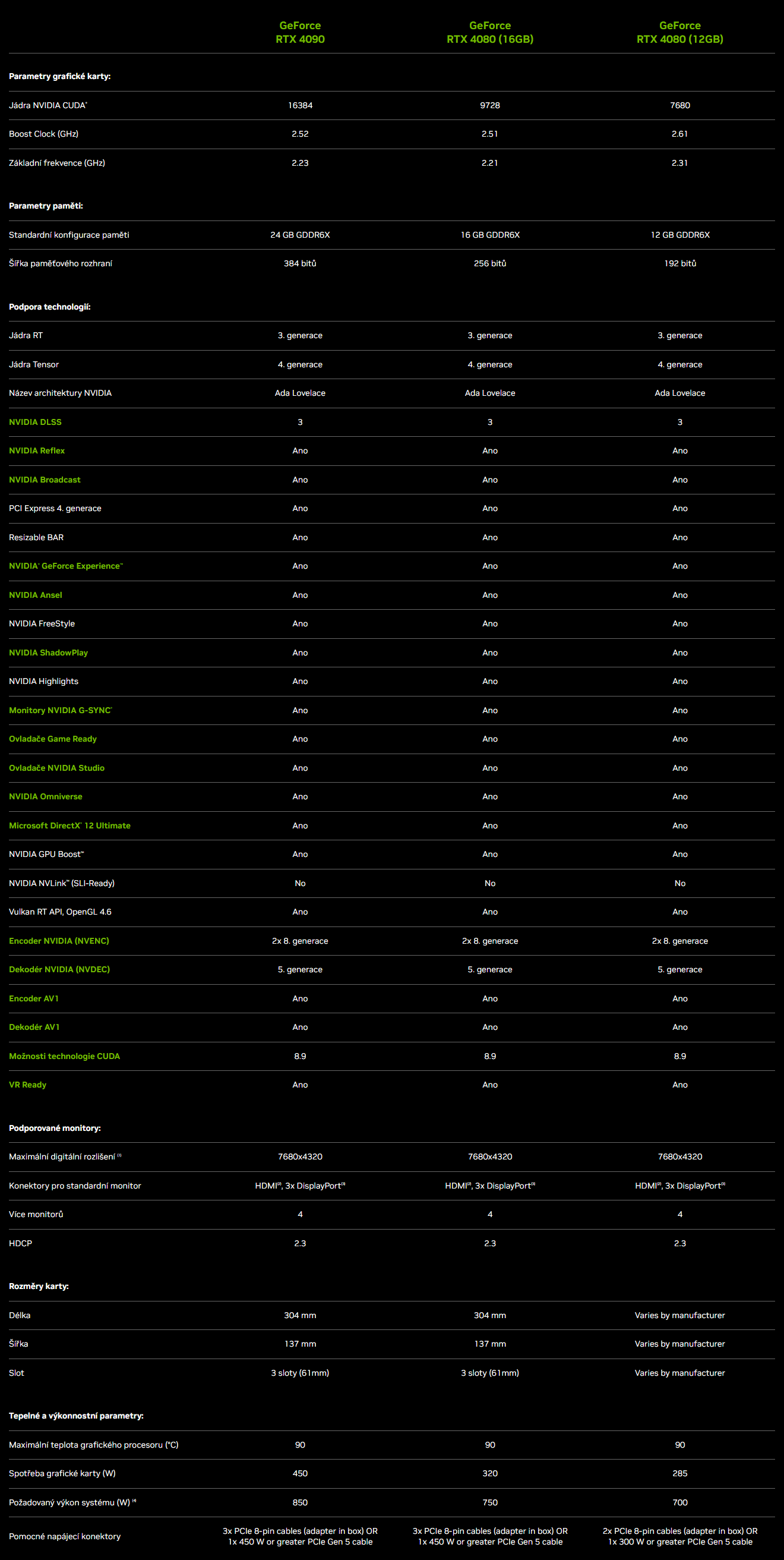The height and width of the screenshot is (1560, 784).
Task: Click RTX 4090 card length 304 mm
Action: click(301, 1315)
